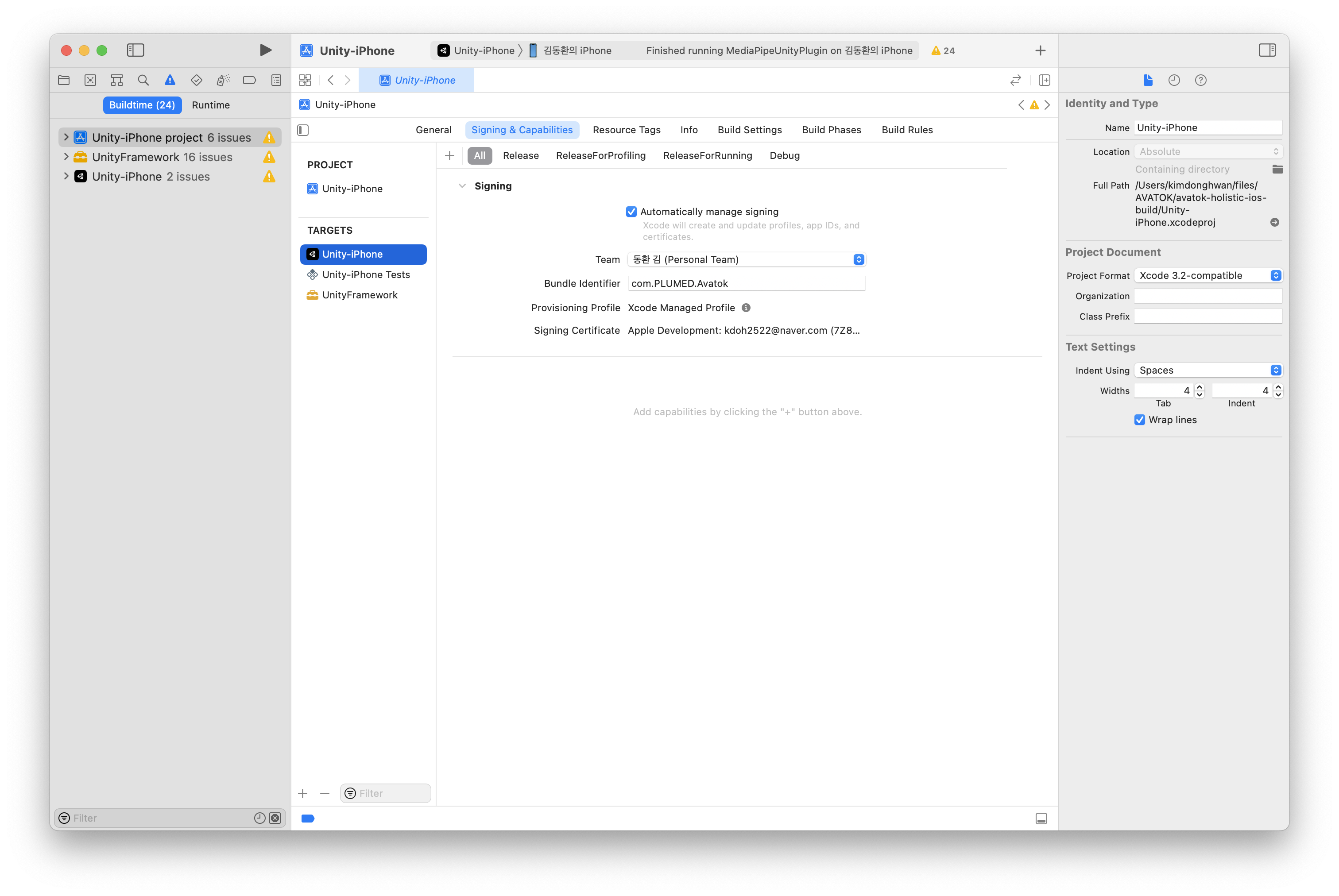Show the History inspector clock icon
Viewport: 1339px width, 896px height.
coord(1174,80)
